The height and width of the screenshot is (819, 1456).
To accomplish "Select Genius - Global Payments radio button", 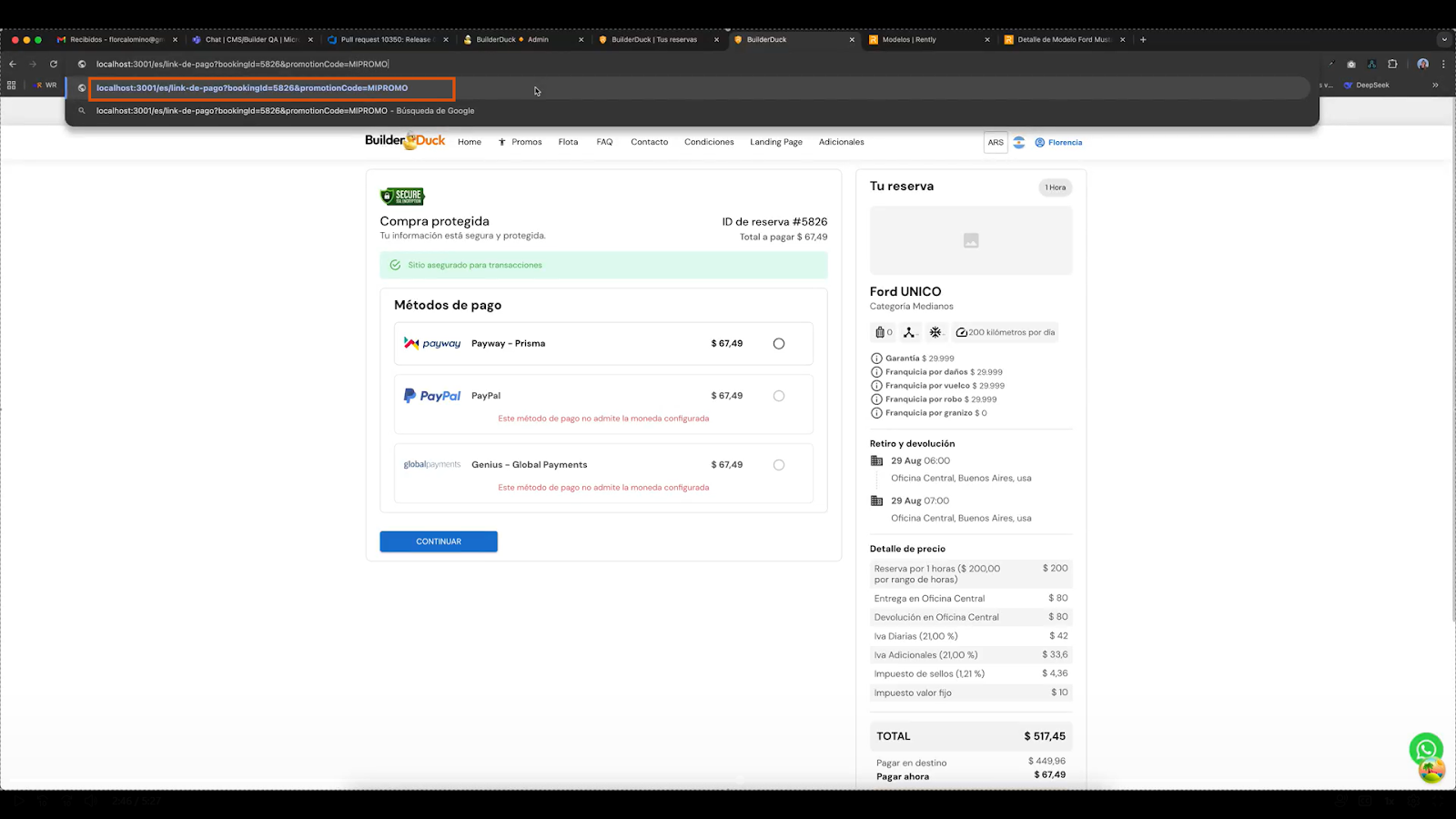I will pyautogui.click(x=778, y=465).
